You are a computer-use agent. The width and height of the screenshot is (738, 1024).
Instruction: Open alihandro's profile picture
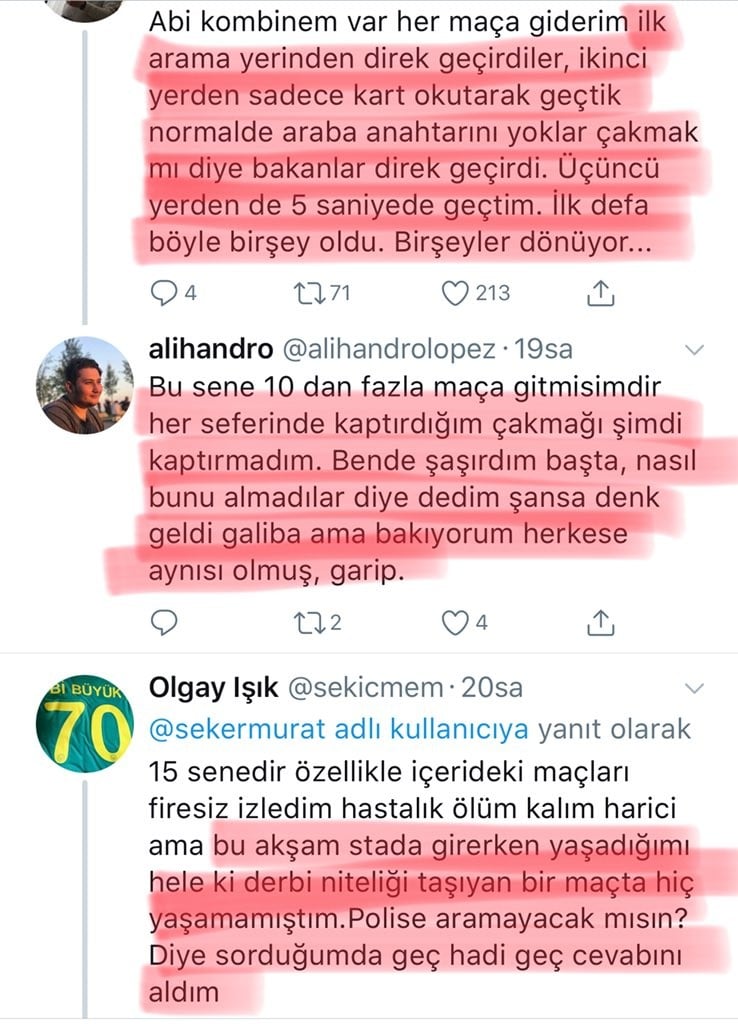click(85, 384)
